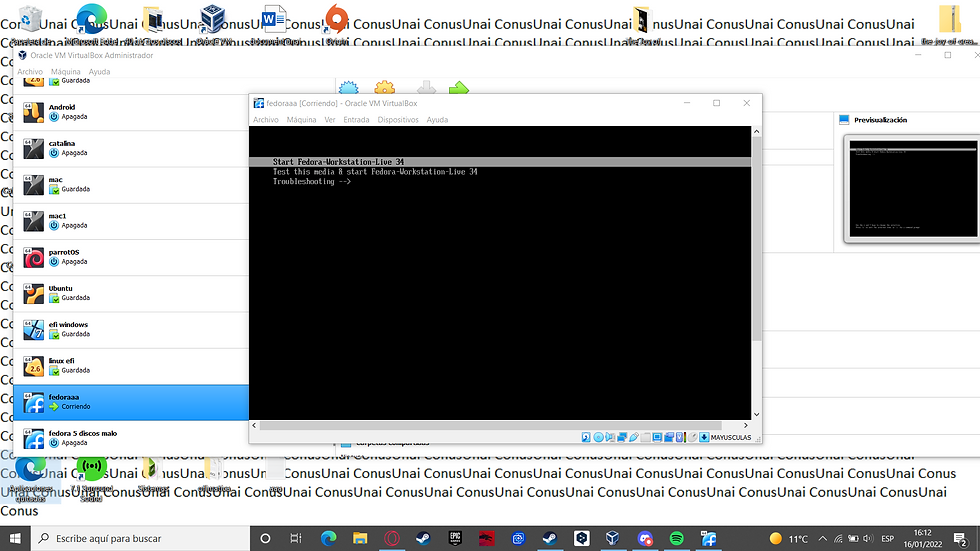Viewport: 980px width, 551px height.
Task: Open the Ver menu in VM window
Action: [x=330, y=120]
